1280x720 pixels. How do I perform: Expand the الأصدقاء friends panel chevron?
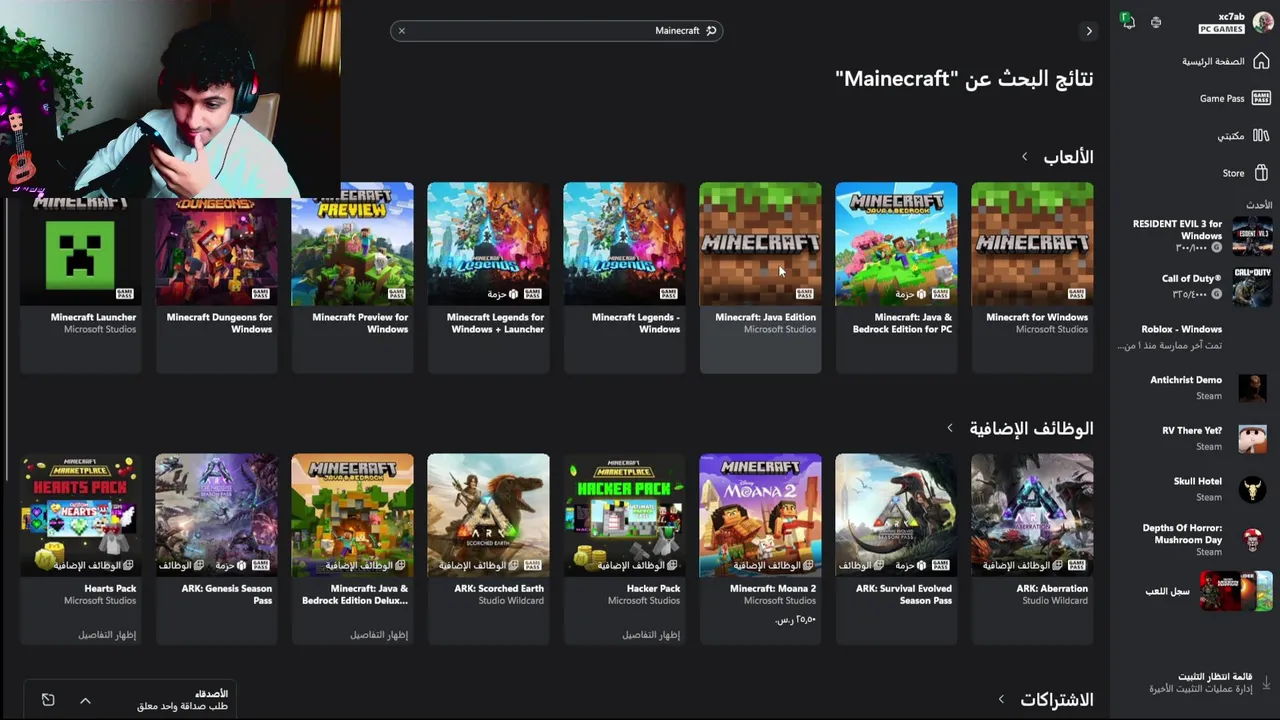click(85, 700)
